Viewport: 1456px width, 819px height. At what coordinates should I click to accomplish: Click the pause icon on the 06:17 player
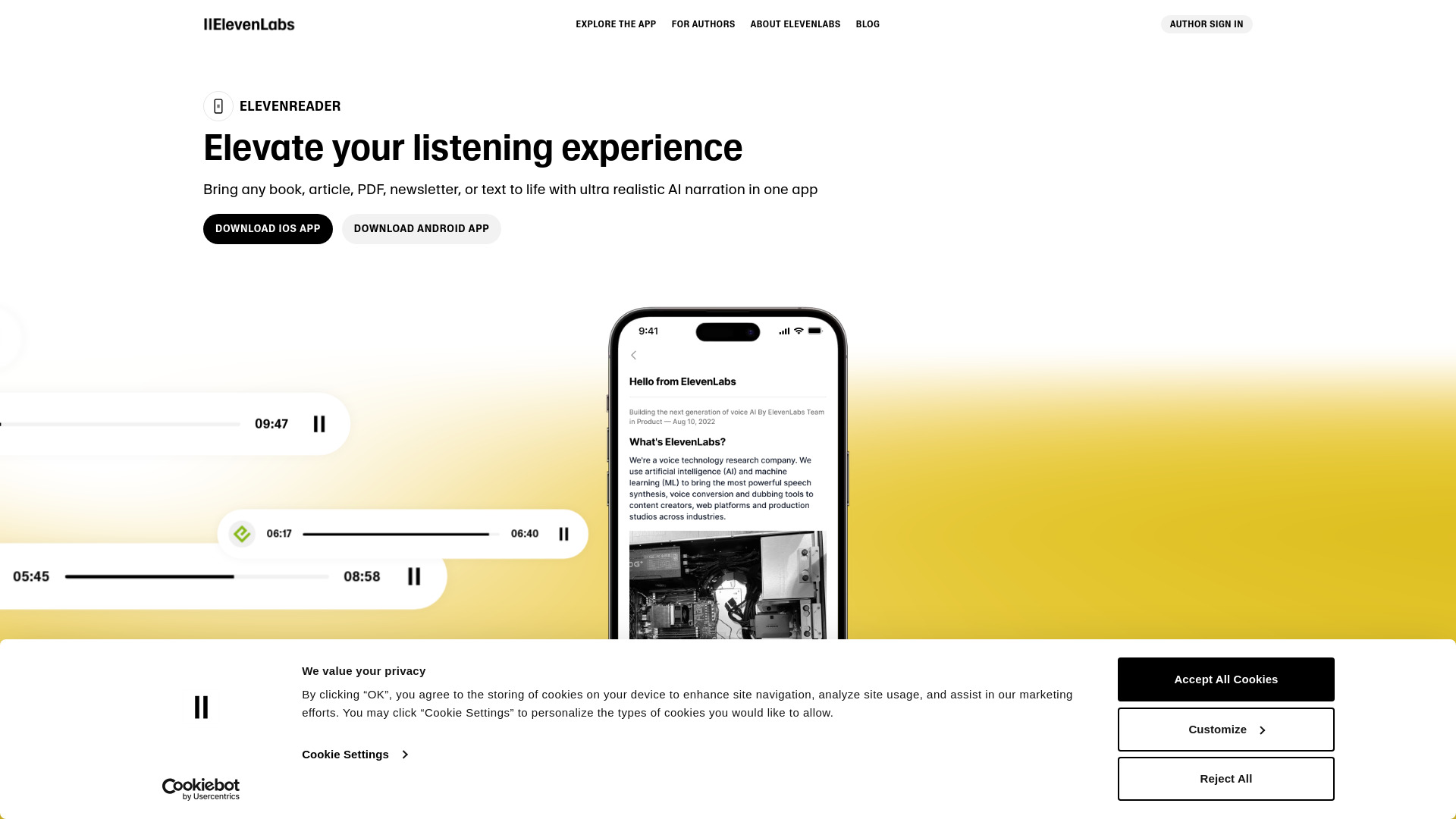pos(563,533)
